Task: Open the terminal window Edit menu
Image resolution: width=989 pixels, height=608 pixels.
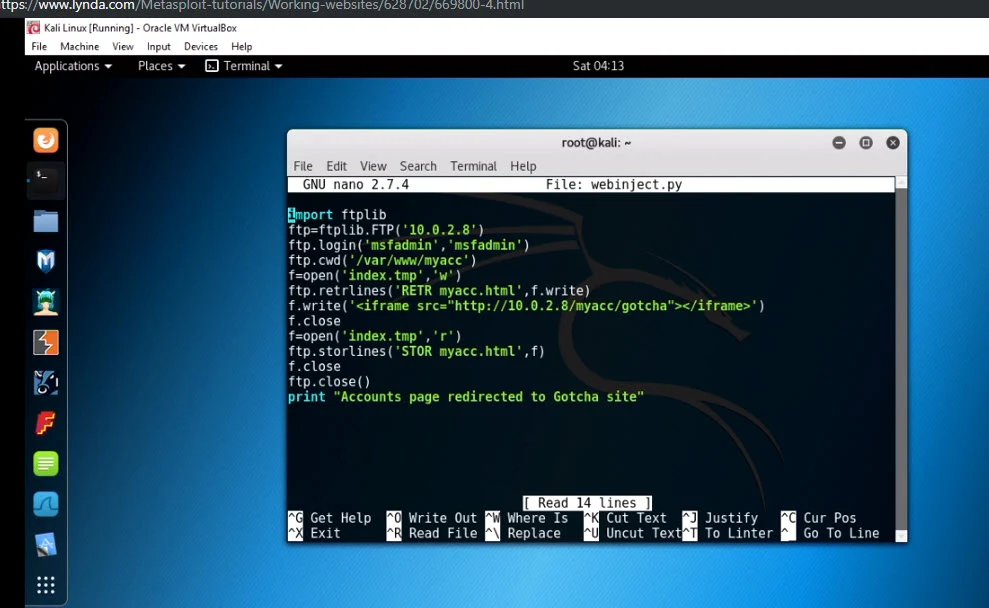Action: click(336, 166)
